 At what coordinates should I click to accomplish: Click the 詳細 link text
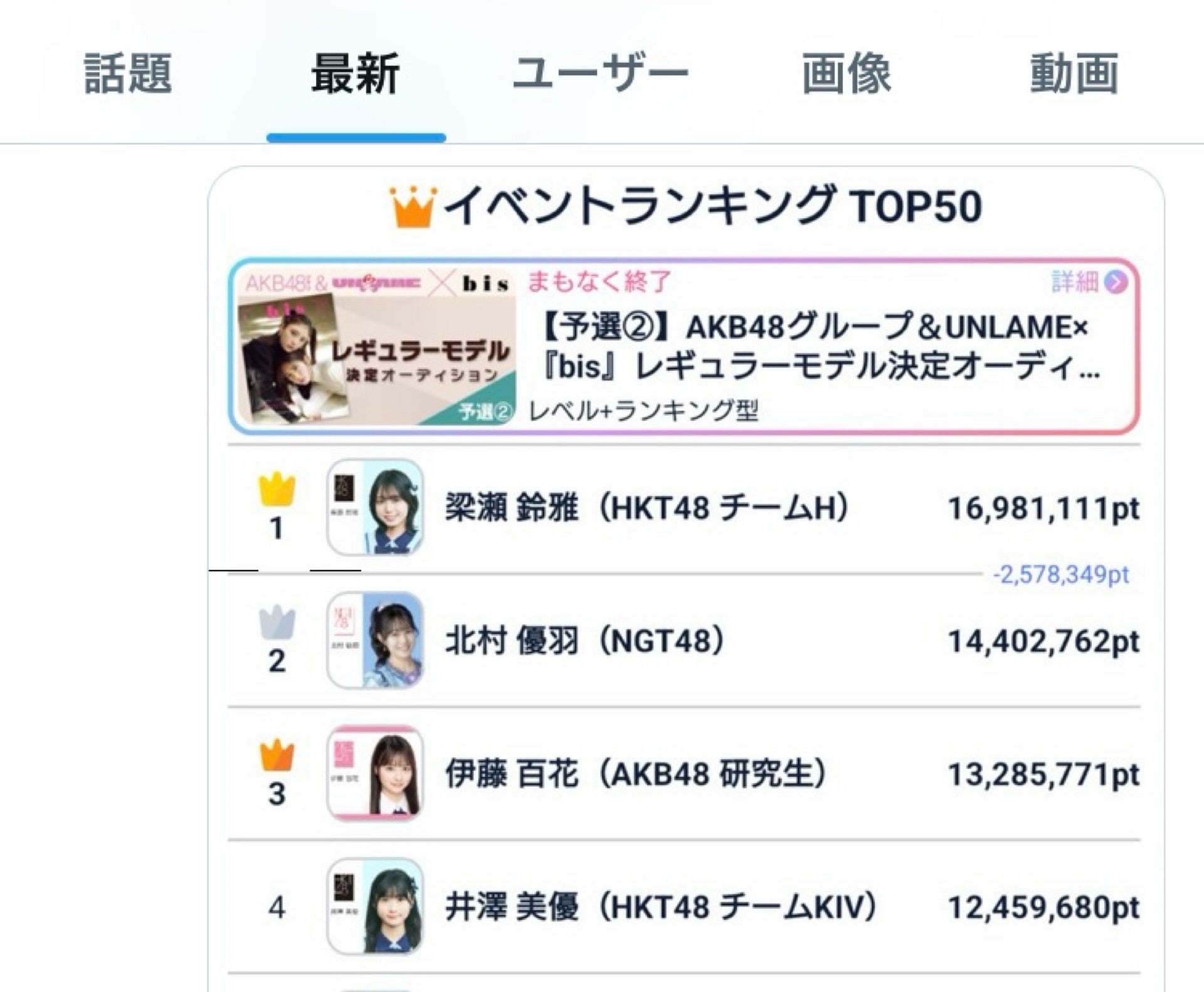(1075, 283)
